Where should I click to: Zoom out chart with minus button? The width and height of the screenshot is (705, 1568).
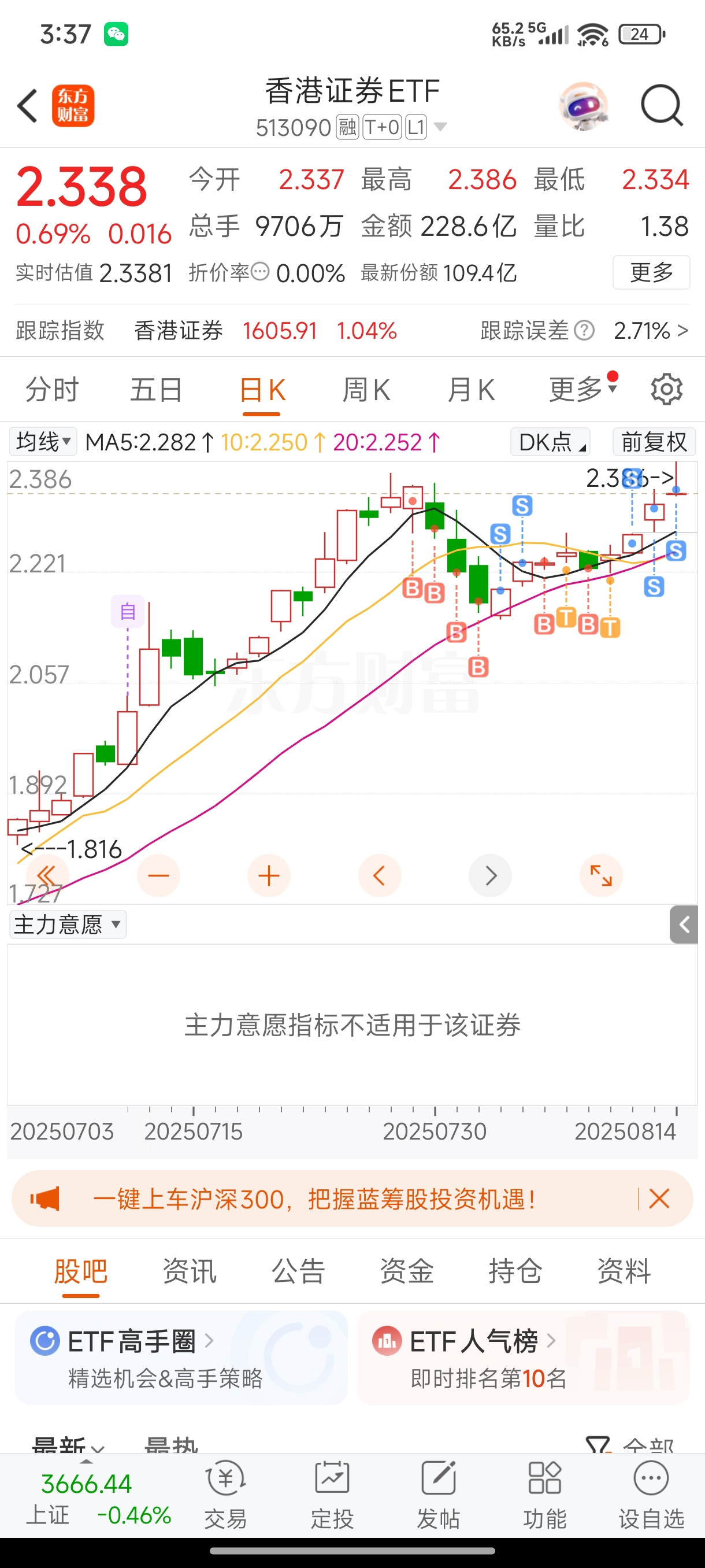(x=158, y=875)
